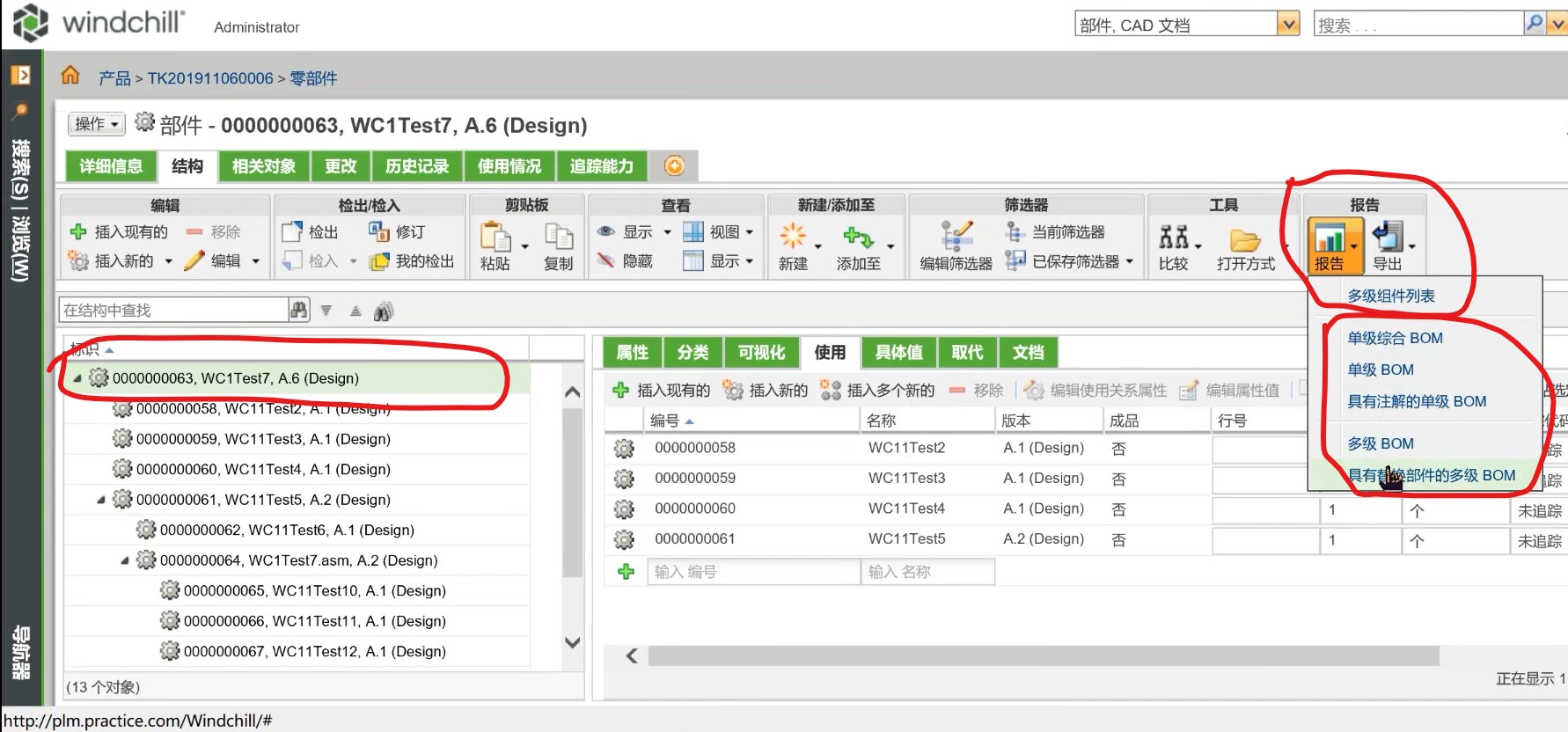Open the 可视化 visualization tab
This screenshot has height=732, width=1568.
pyautogui.click(x=761, y=352)
